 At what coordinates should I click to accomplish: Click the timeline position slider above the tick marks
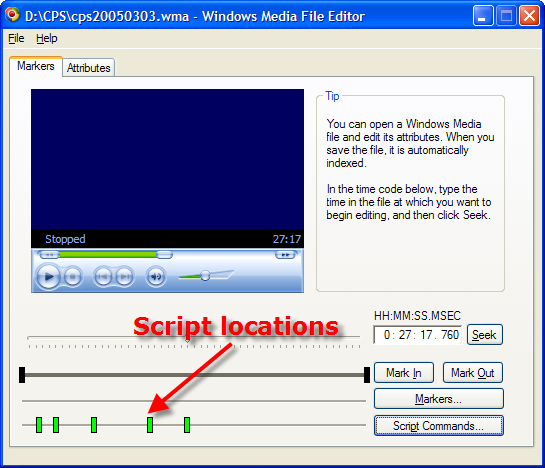click(187, 339)
